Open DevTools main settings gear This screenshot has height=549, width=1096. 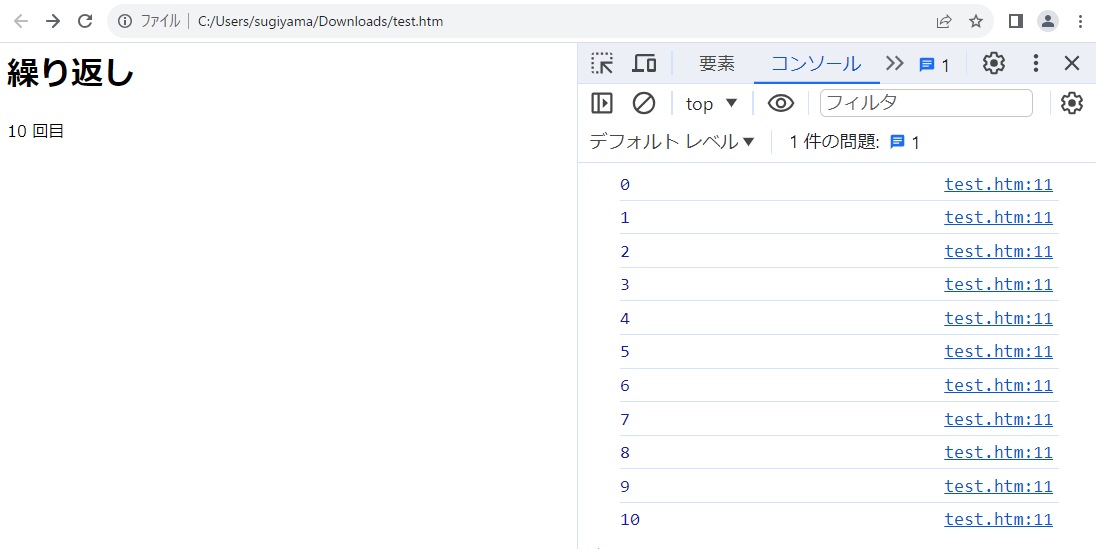click(x=993, y=64)
